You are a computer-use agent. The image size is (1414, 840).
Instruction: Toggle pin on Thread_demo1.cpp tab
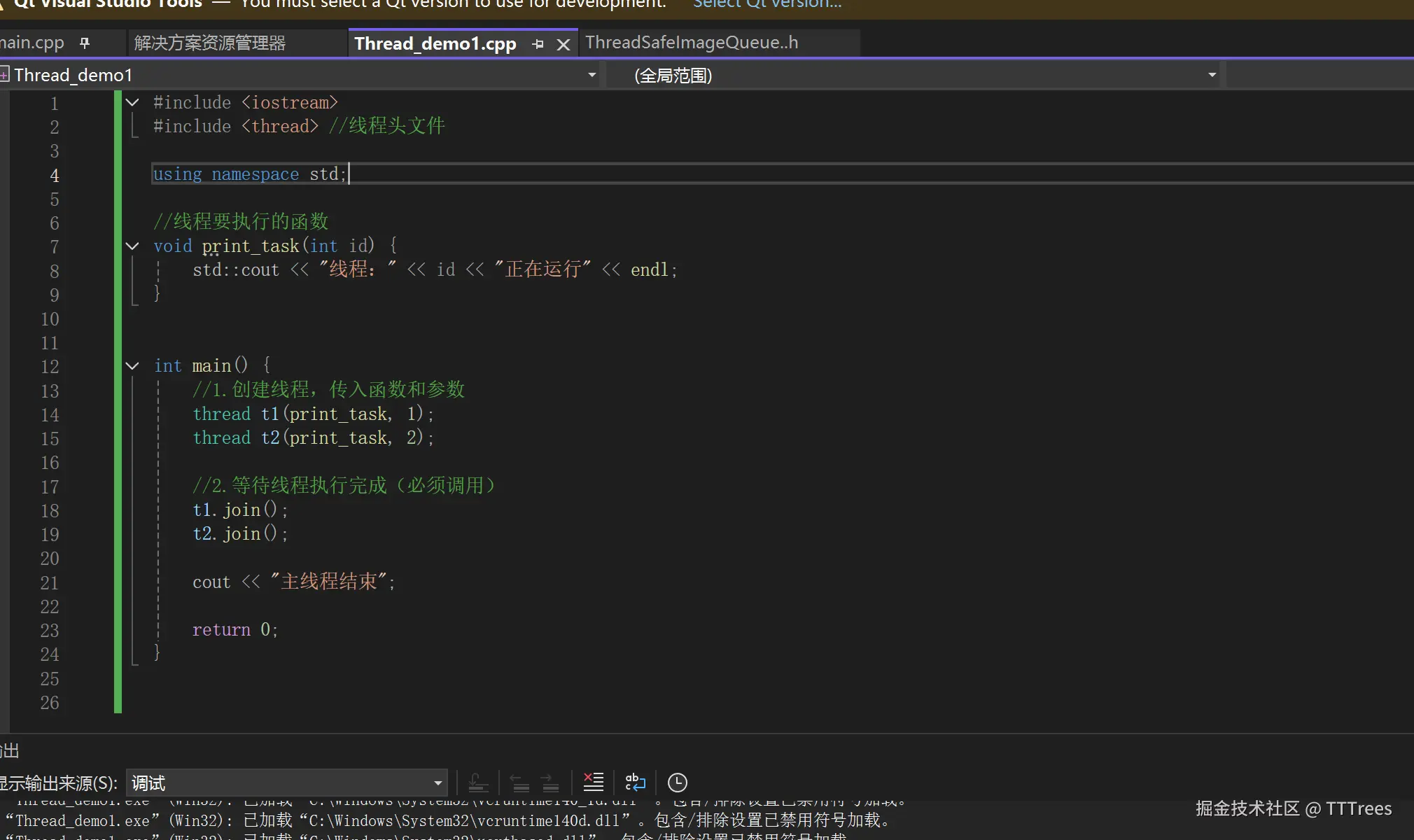(538, 44)
